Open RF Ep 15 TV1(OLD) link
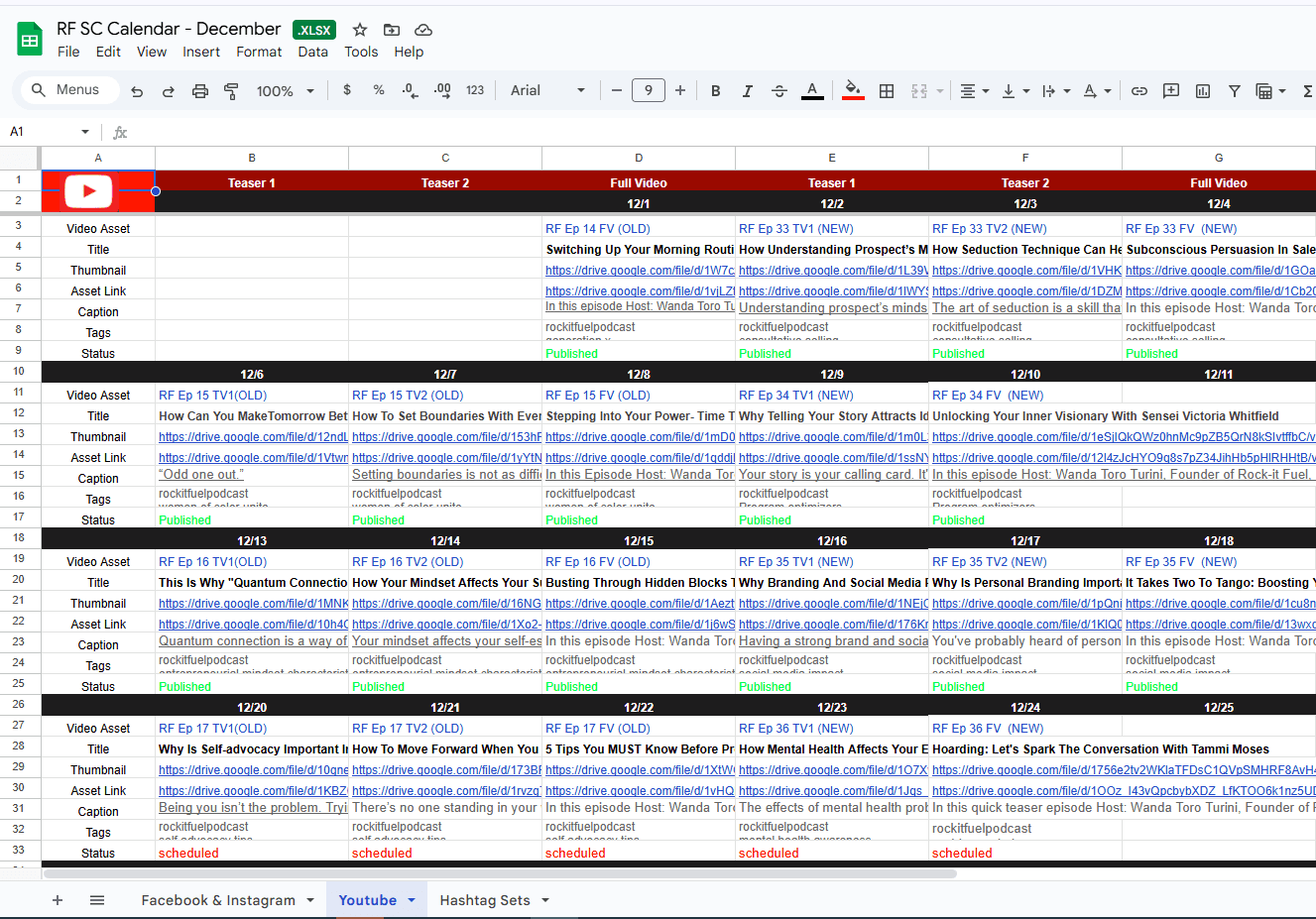 pos(212,396)
